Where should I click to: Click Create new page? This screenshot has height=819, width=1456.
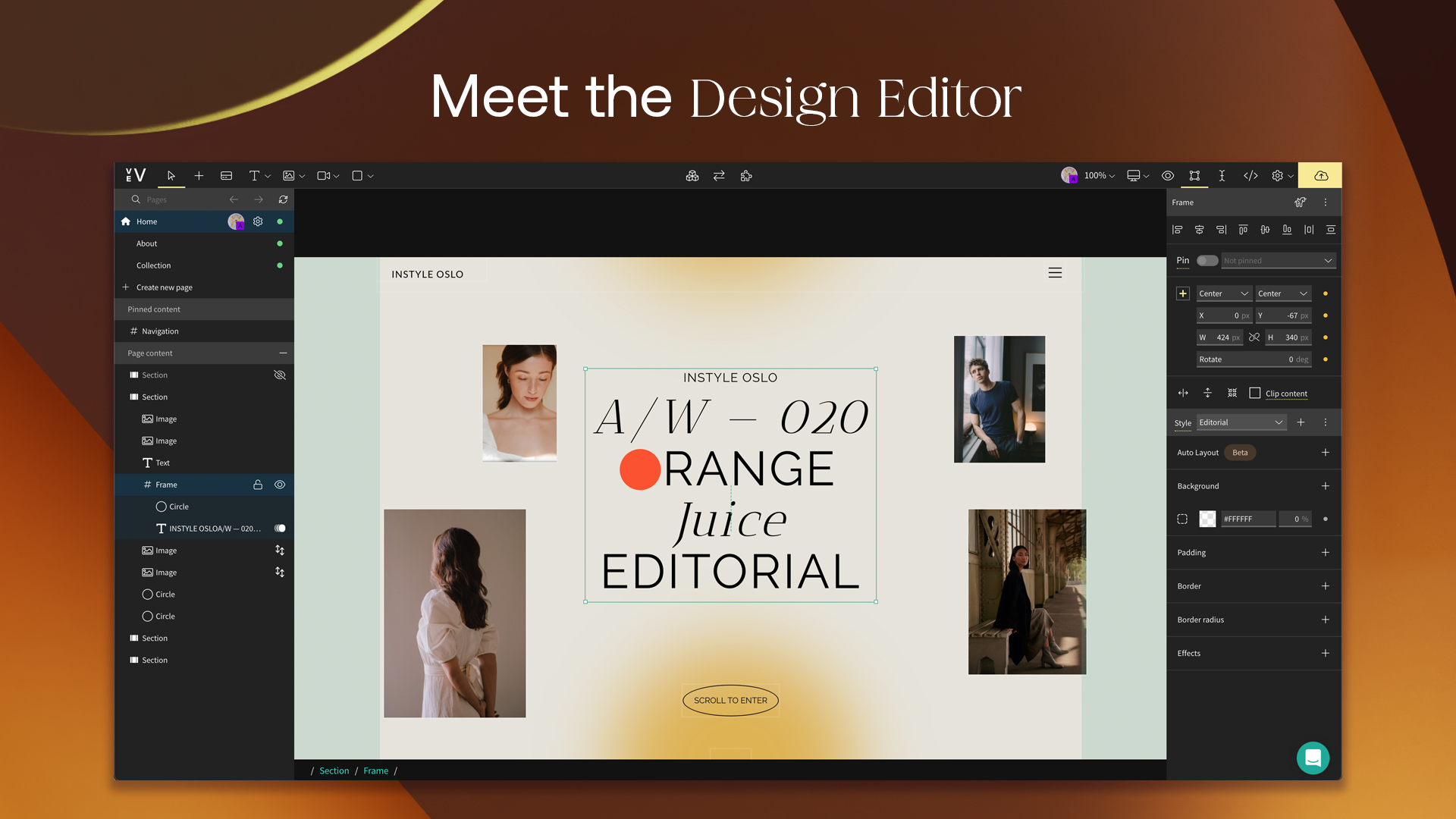(x=165, y=287)
